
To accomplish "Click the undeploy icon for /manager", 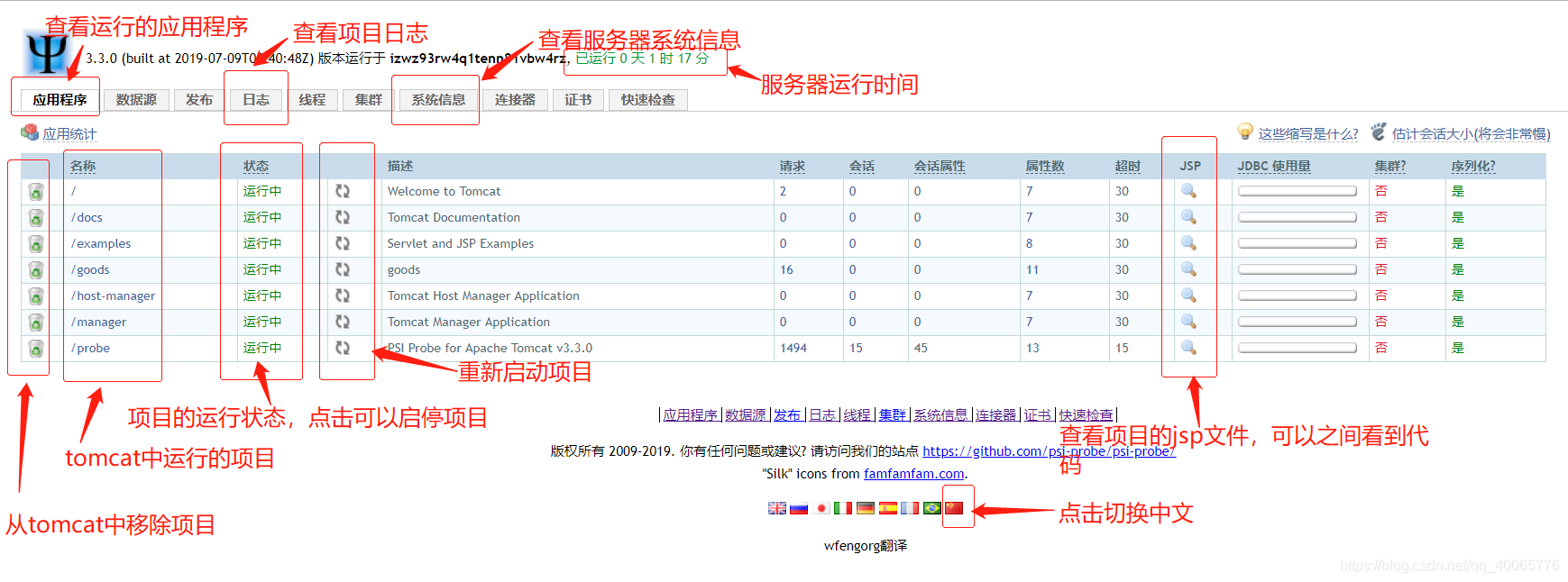I will click(35, 323).
